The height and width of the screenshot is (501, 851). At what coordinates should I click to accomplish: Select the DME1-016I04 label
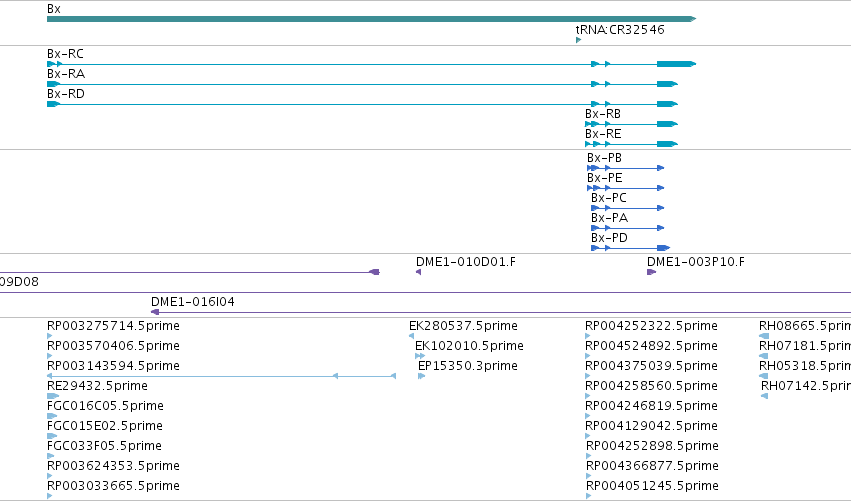point(193,302)
